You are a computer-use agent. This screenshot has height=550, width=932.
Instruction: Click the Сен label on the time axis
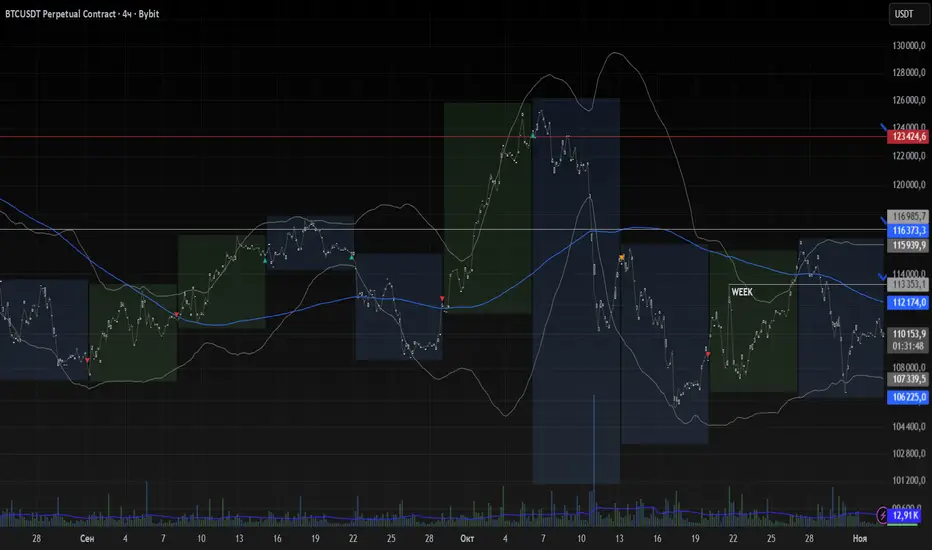tap(87, 539)
